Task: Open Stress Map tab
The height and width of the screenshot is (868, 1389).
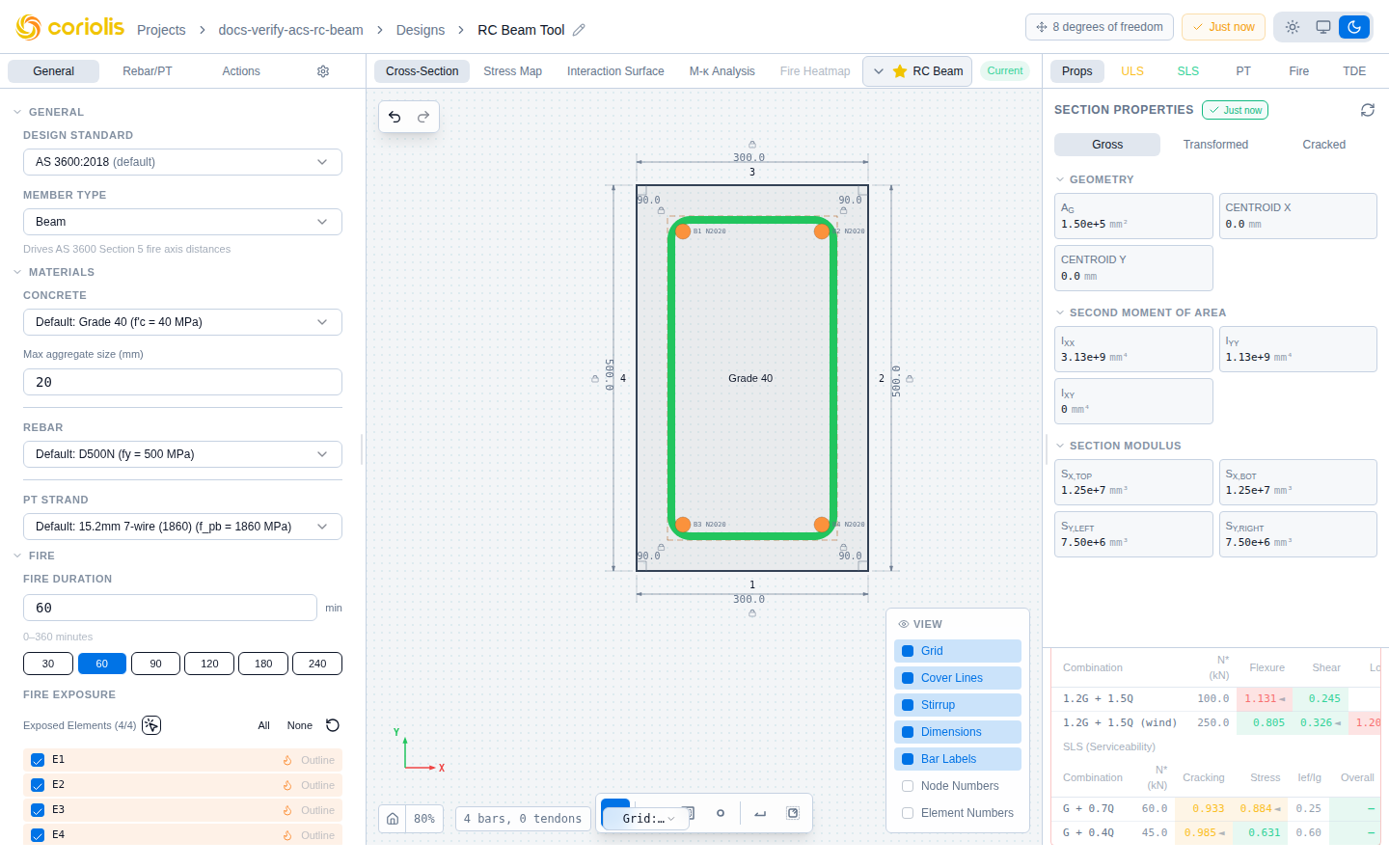Action: click(512, 71)
